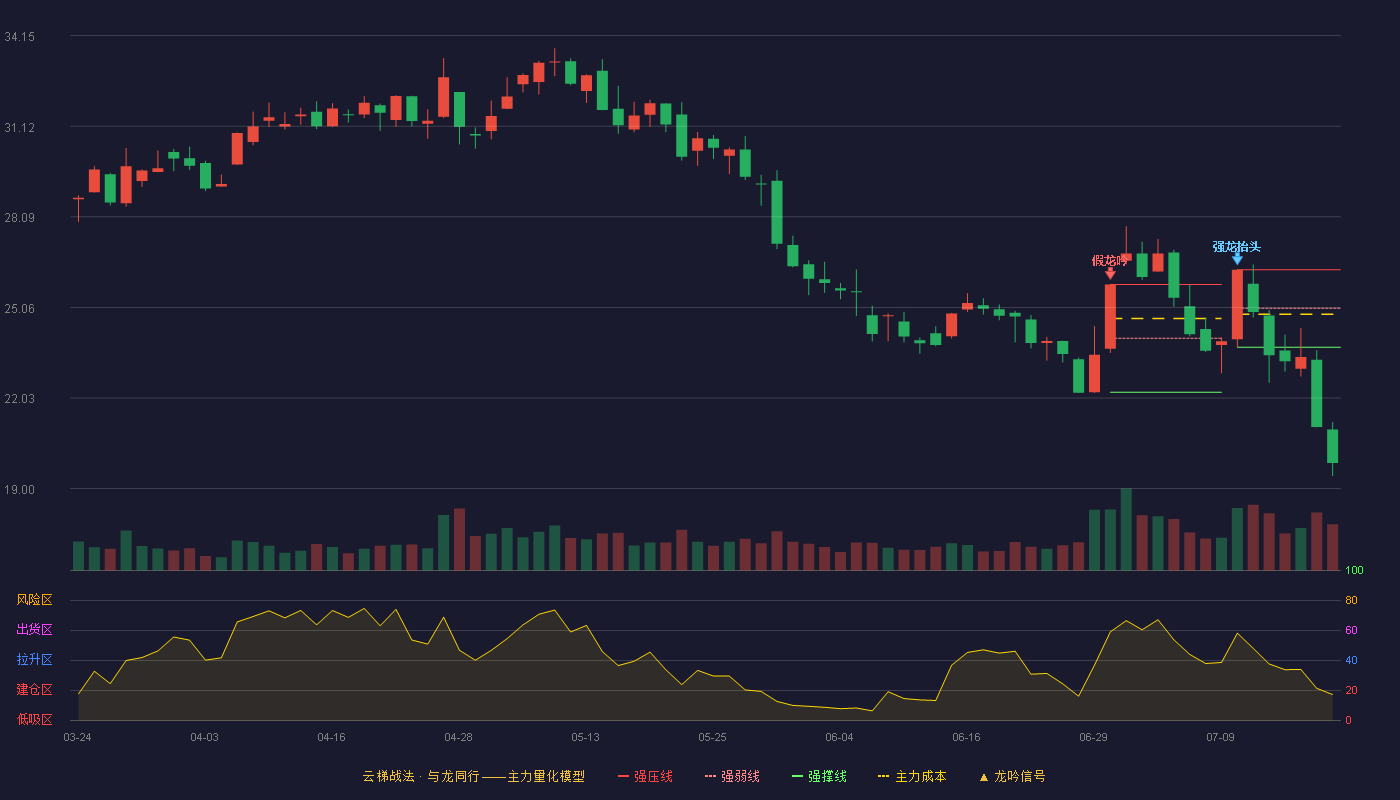Click the red 20 indicator axis value
Screen dimensions: 1400x800
1351,691
